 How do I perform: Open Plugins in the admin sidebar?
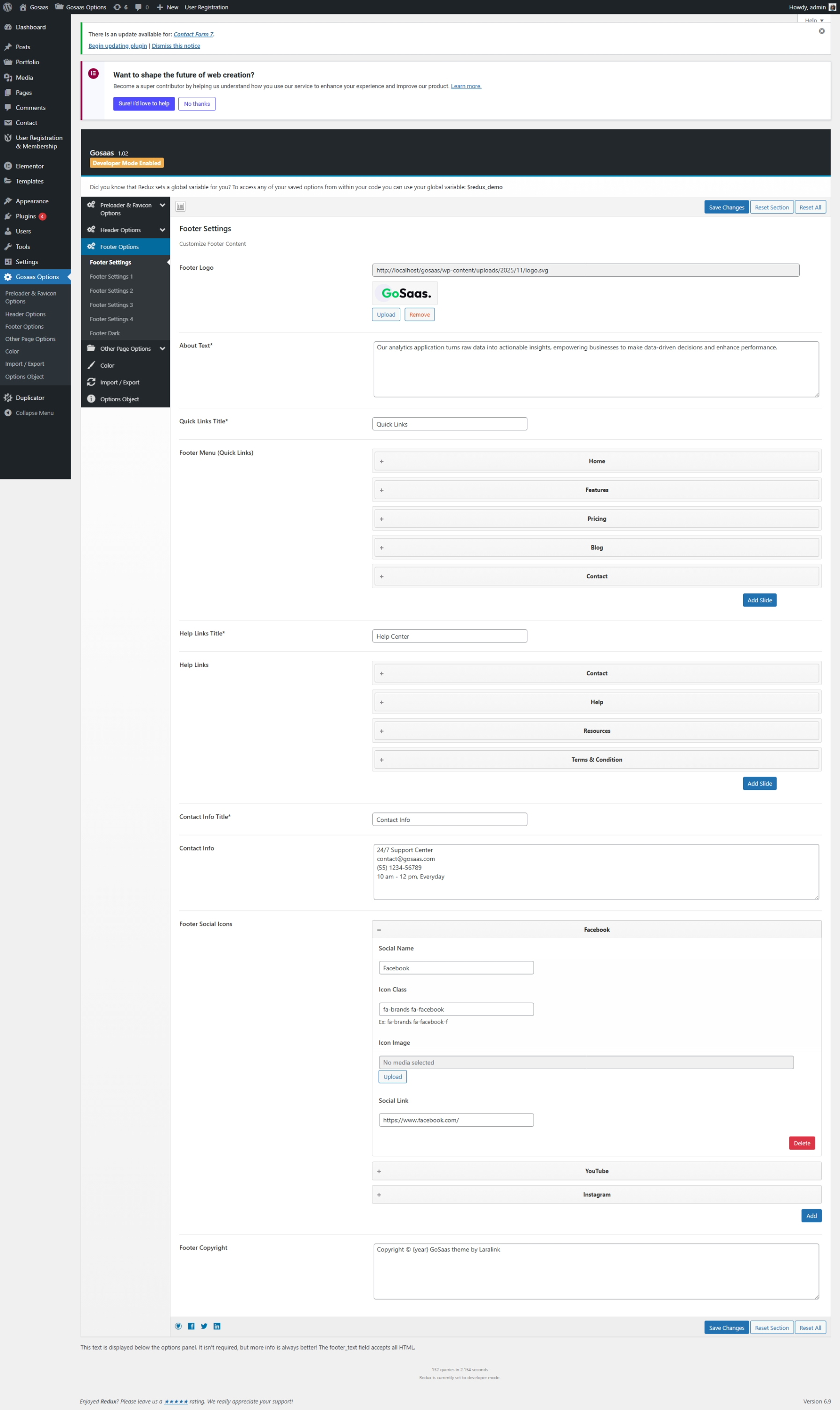point(25,216)
